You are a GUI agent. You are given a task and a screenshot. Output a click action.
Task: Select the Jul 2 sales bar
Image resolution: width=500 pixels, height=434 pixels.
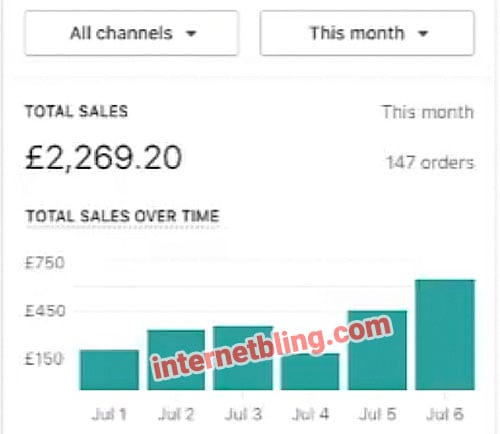[176, 360]
